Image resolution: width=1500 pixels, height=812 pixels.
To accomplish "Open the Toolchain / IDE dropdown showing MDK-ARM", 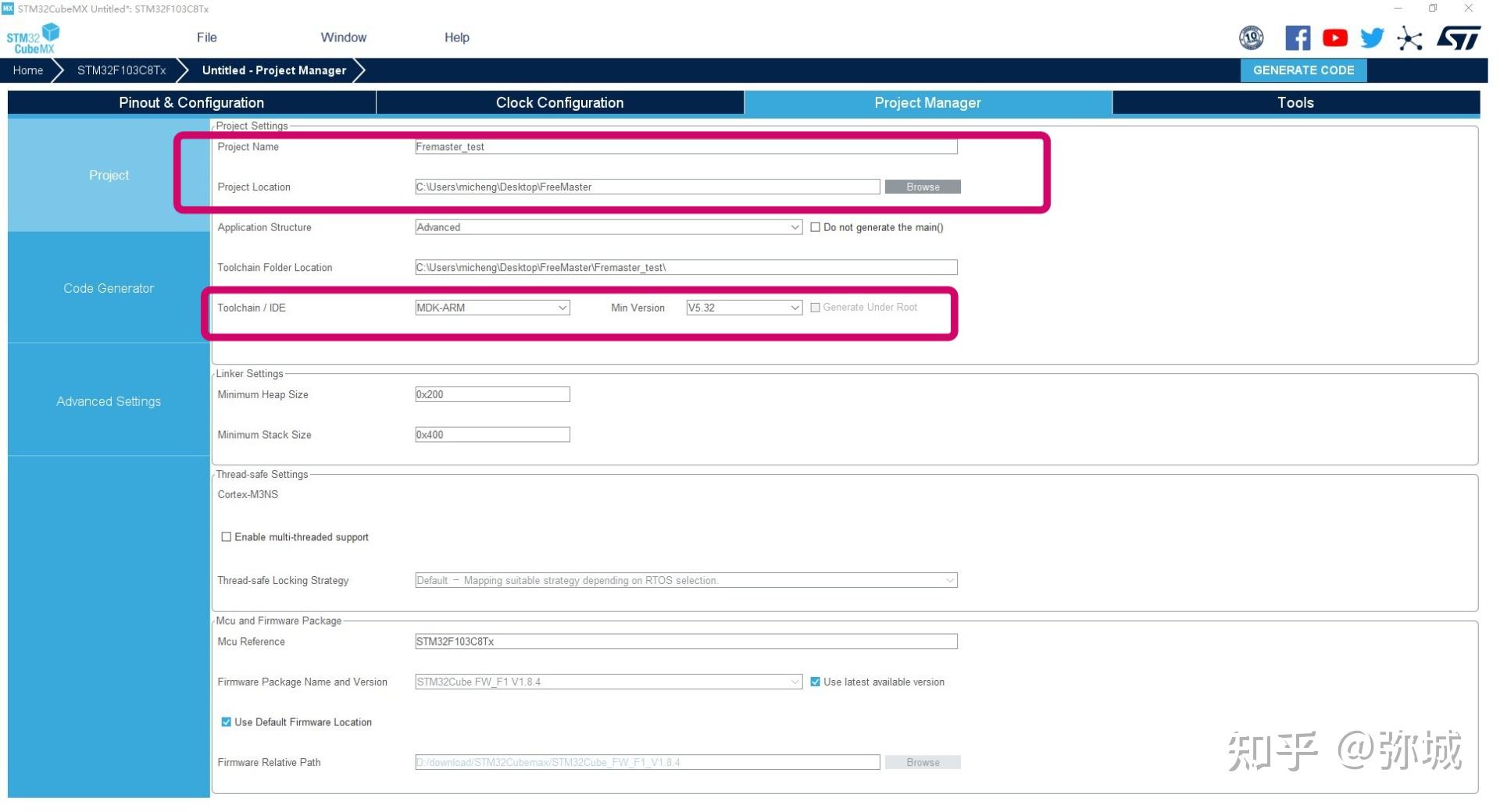I will [x=492, y=308].
